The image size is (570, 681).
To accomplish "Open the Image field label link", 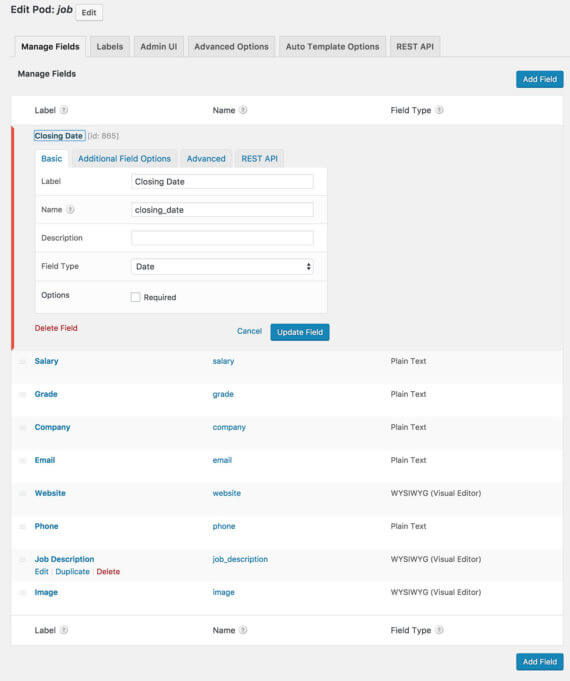I will [46, 592].
